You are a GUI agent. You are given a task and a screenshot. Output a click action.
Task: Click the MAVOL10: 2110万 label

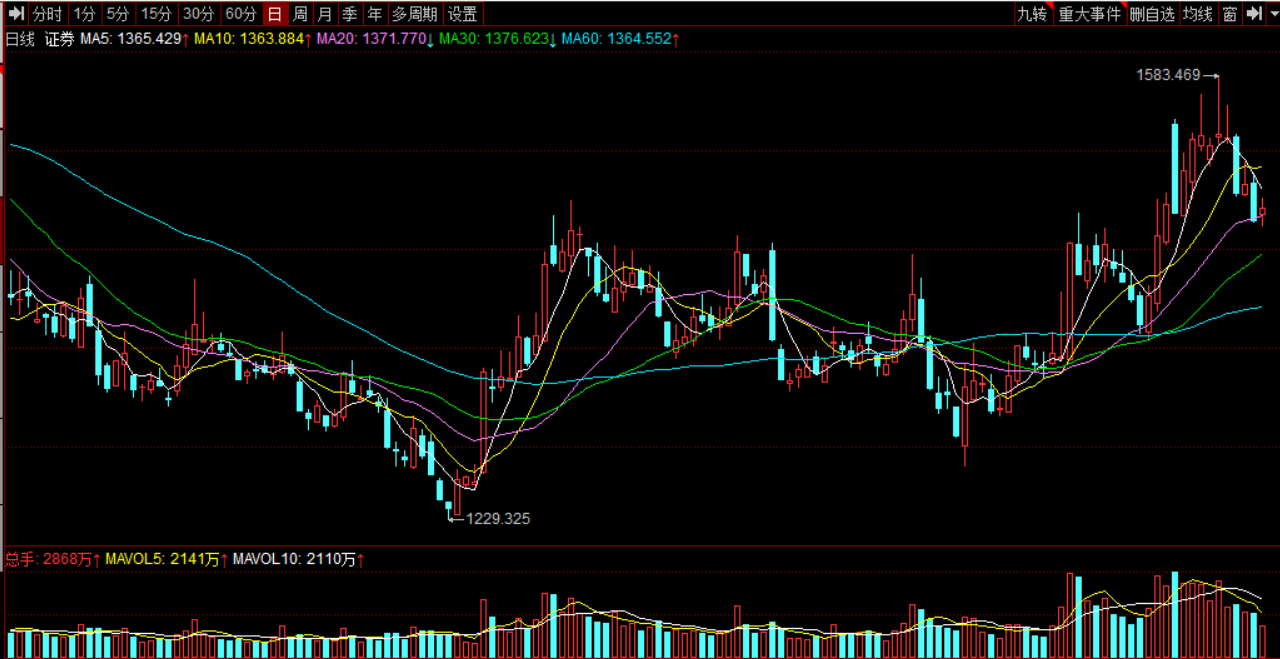point(299,559)
